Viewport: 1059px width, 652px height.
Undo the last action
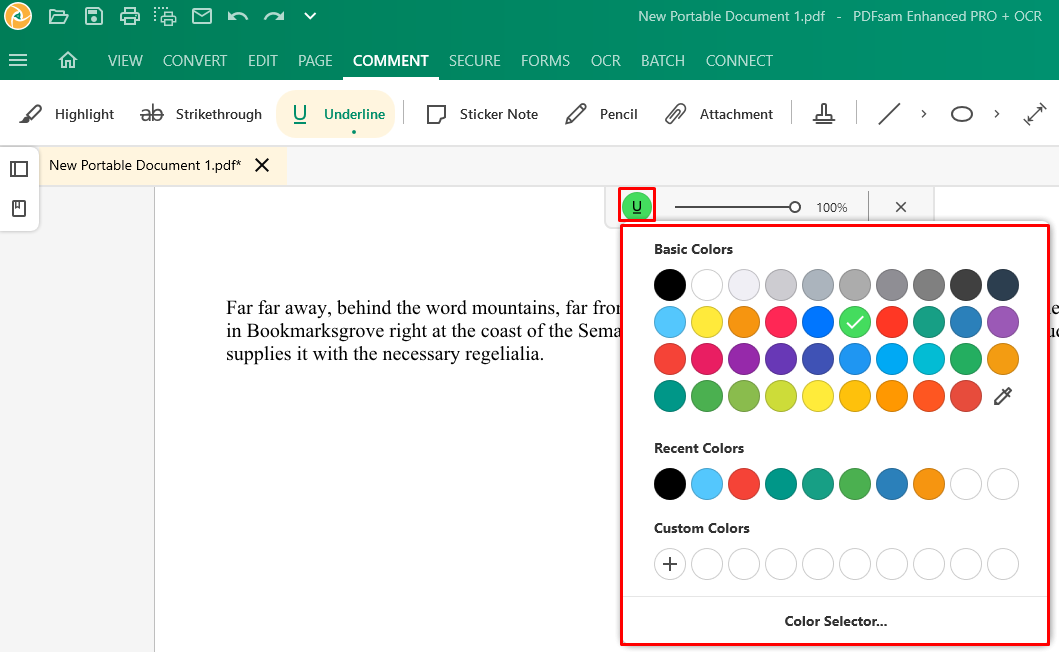(238, 16)
